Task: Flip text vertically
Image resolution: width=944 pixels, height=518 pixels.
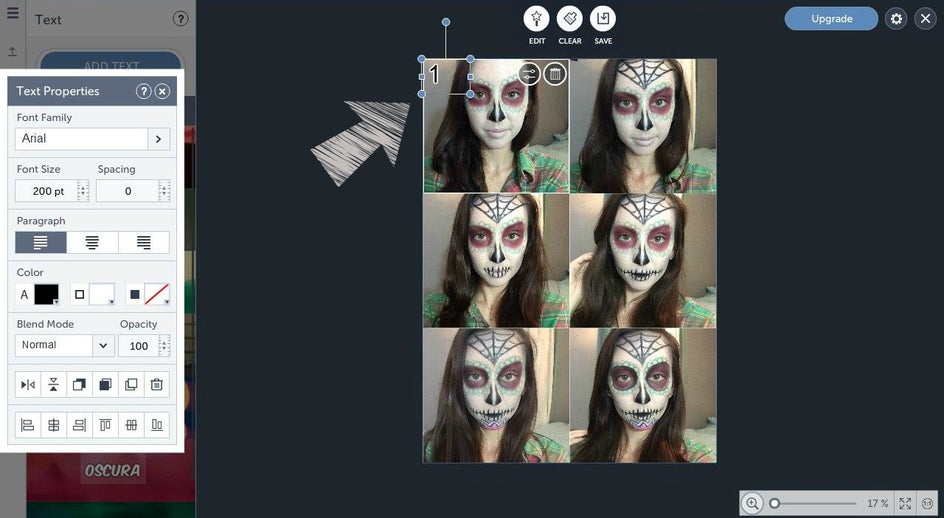Action: point(54,385)
